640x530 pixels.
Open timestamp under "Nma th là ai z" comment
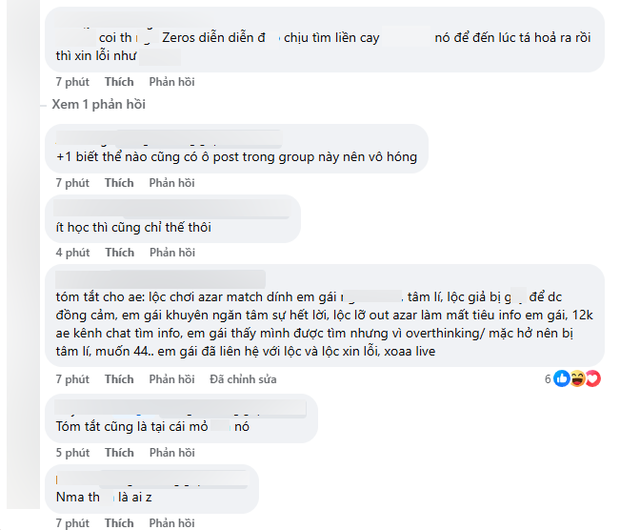[72, 523]
